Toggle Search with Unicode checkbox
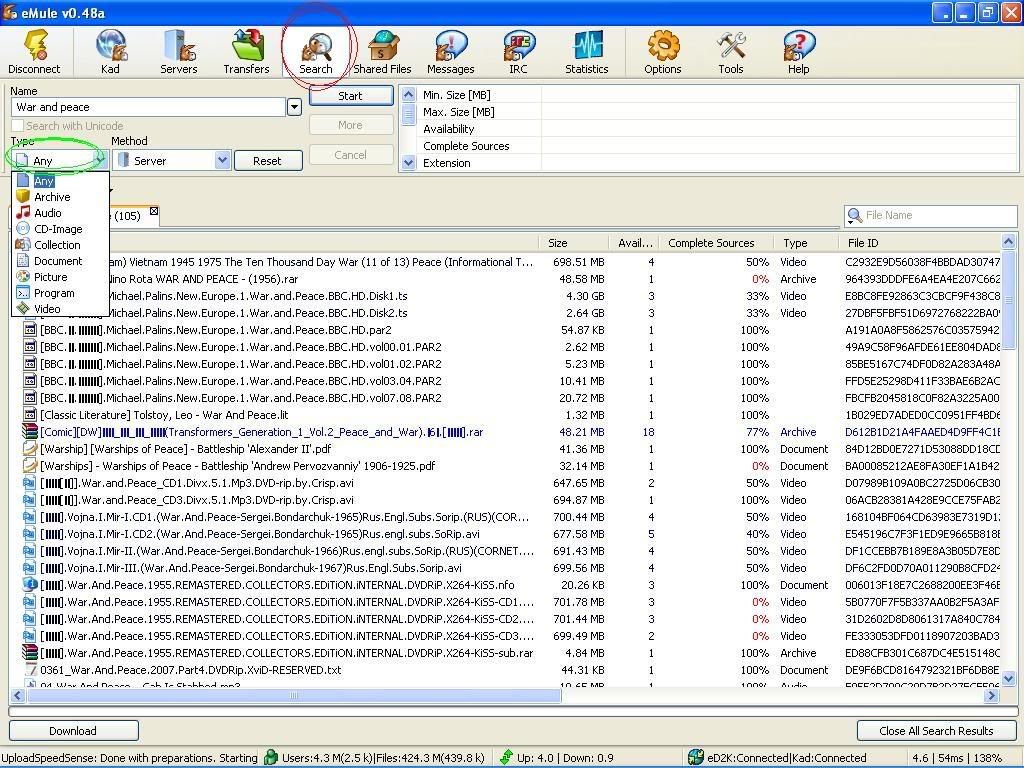1024x768 pixels. (x=18, y=126)
